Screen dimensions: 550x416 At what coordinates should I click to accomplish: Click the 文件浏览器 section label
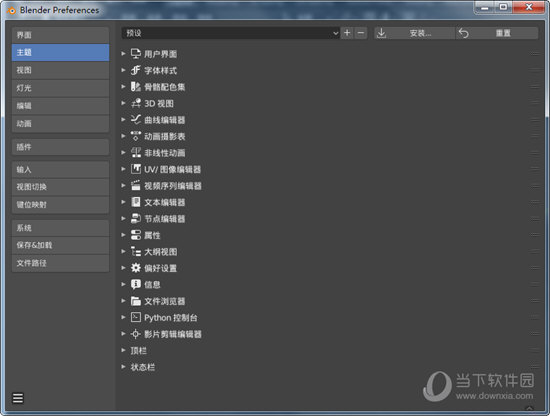[165, 301]
